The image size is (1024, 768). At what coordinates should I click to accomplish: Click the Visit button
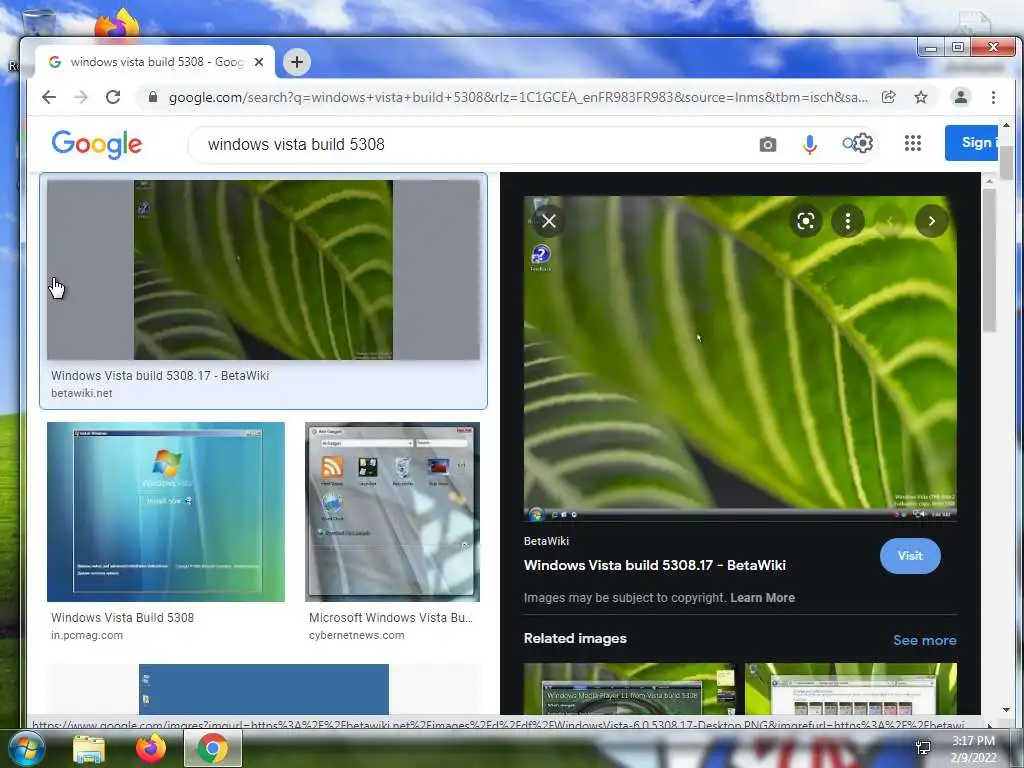click(x=910, y=556)
